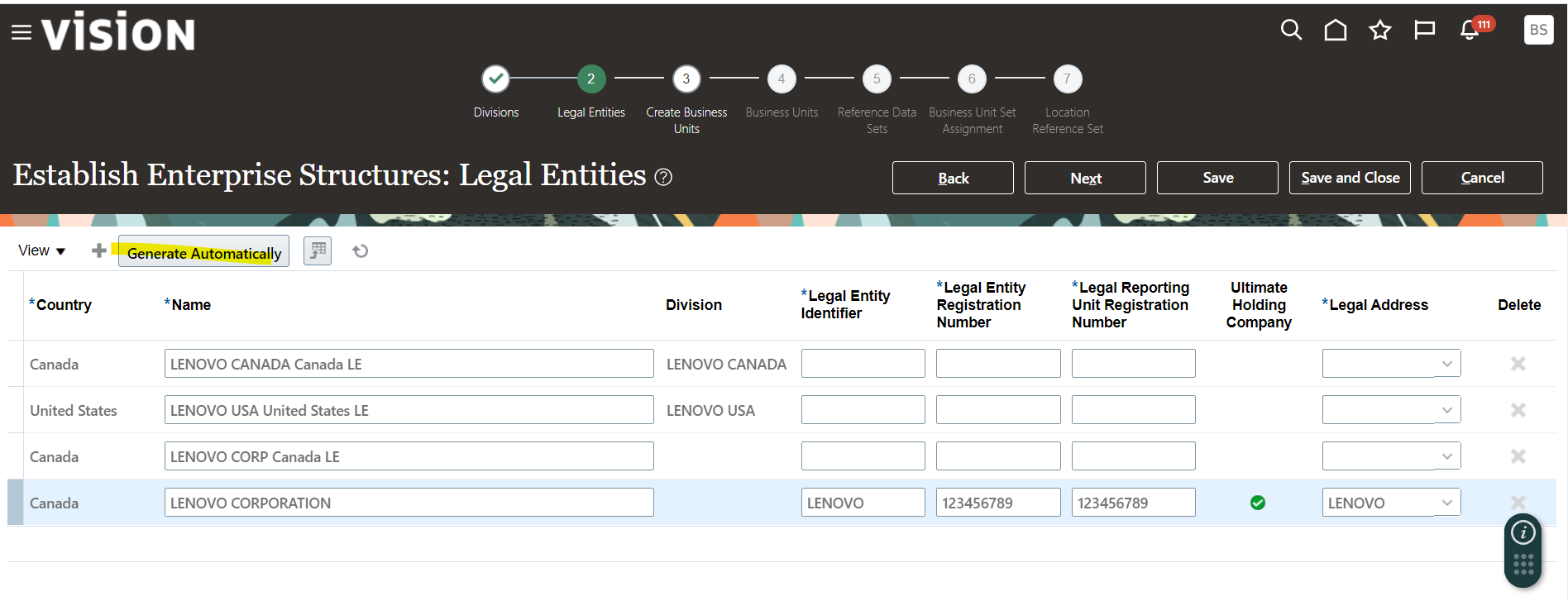
Task: Click the Export to Excel icon
Action: tap(318, 250)
